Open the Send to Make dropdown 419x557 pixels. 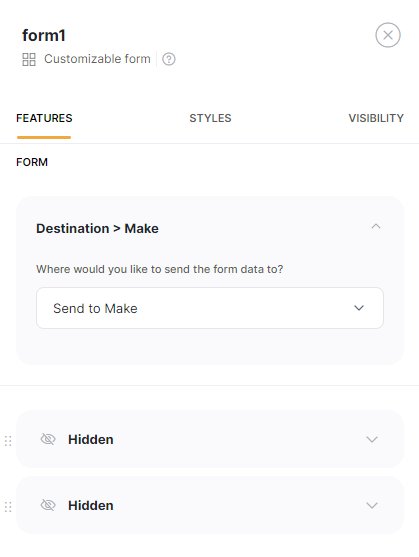[210, 308]
